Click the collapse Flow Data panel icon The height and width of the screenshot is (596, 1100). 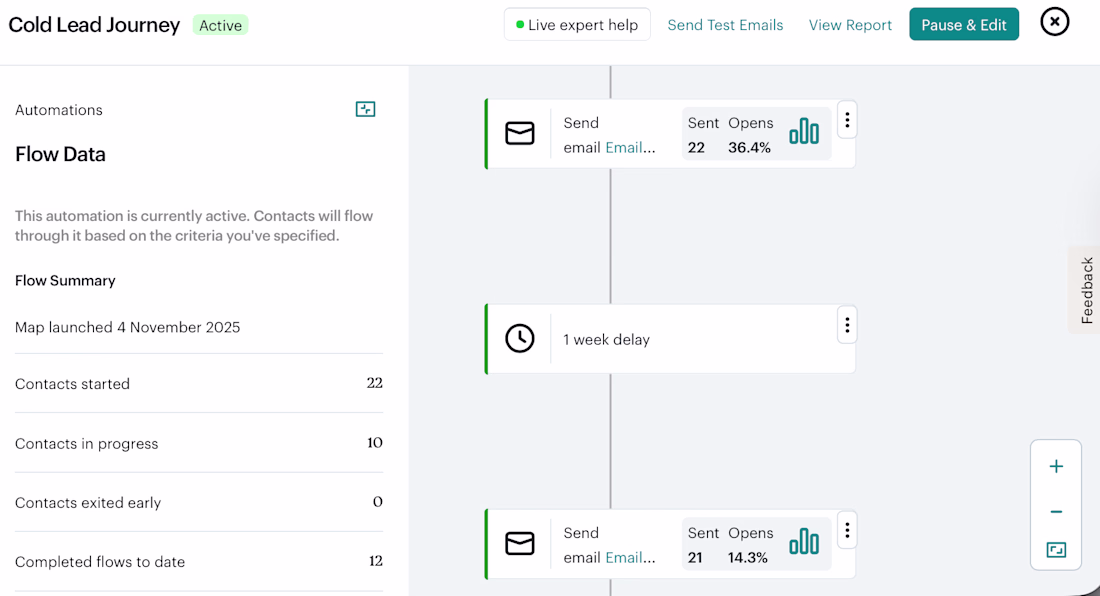[x=366, y=109]
